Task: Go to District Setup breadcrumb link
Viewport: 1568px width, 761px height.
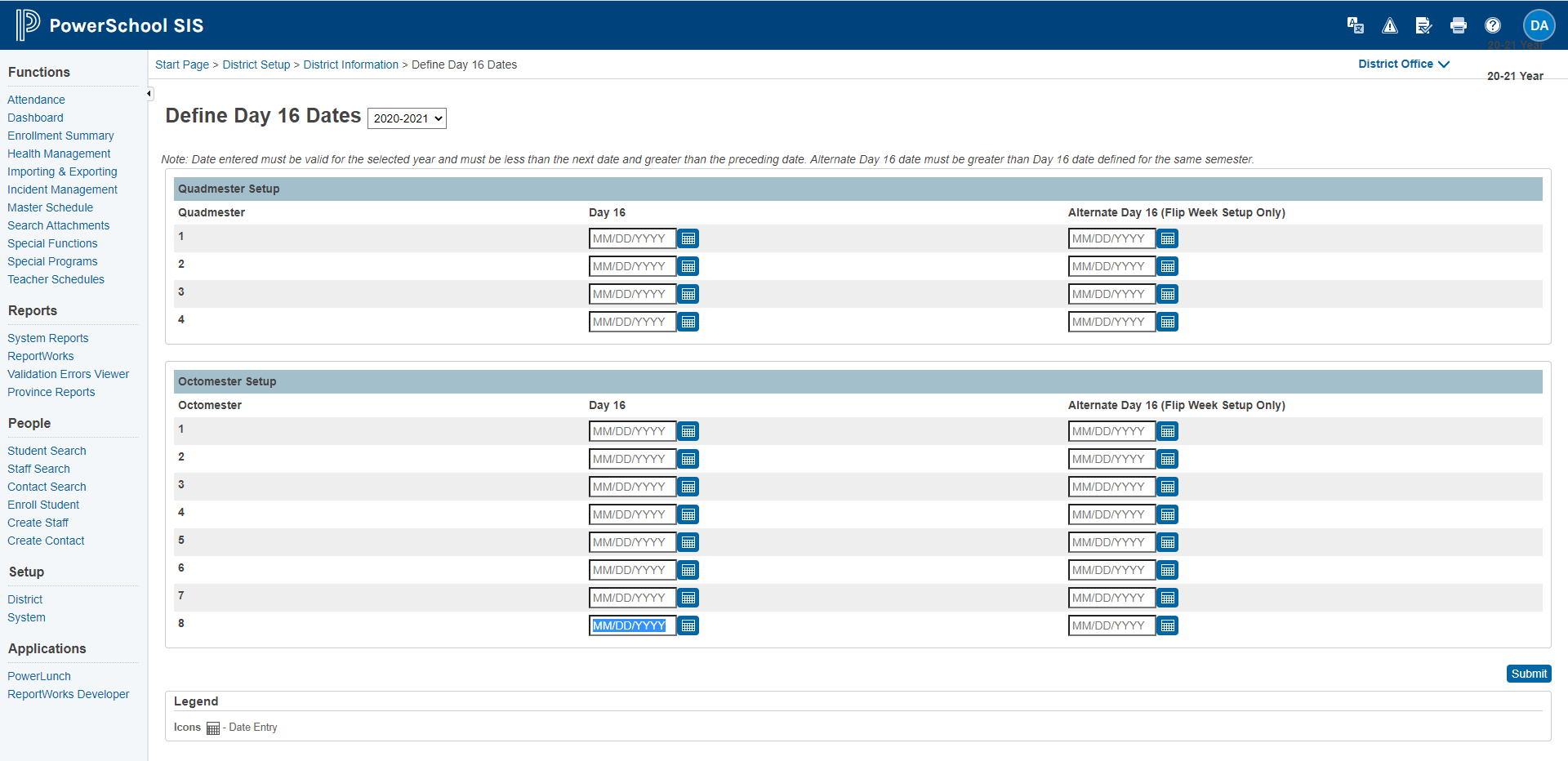Action: pyautogui.click(x=256, y=65)
